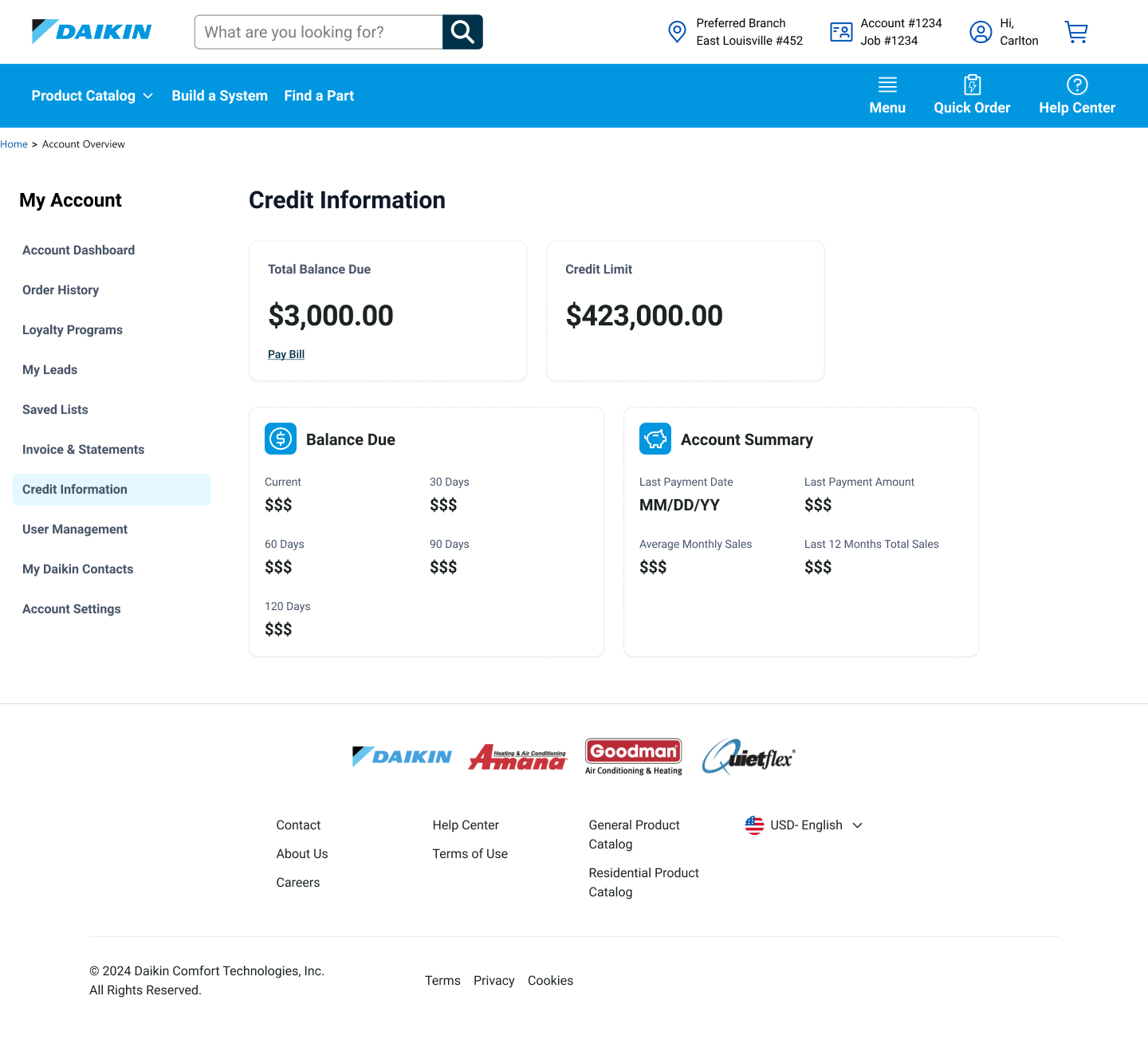Click the MM/DD/YY last payment date value
This screenshot has width=1148, height=1039.
[679, 505]
